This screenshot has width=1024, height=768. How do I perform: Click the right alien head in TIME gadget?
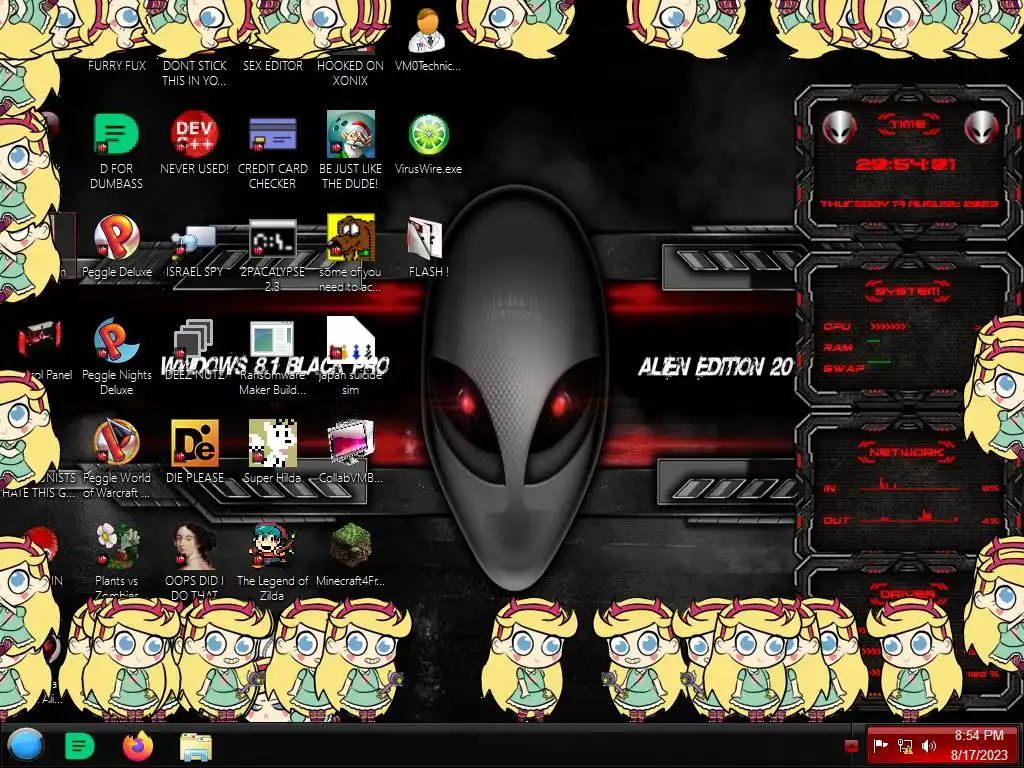pos(982,127)
